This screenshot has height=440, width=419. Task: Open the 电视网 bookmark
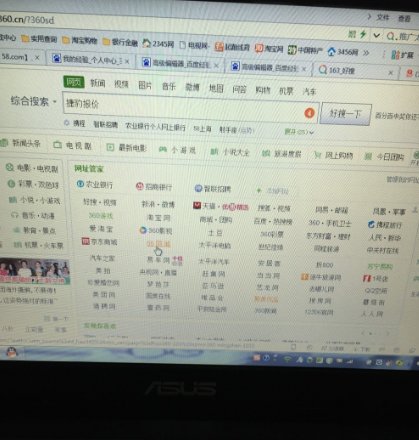(x=194, y=45)
